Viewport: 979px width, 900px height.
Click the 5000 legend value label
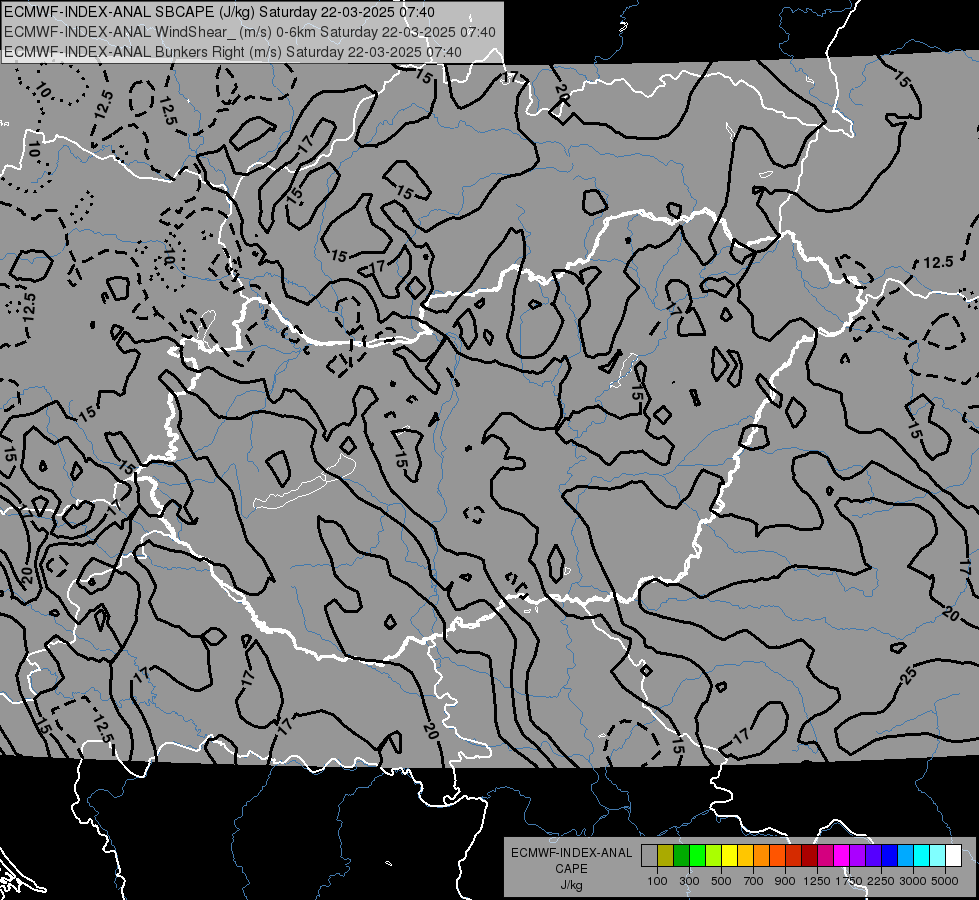click(x=945, y=881)
